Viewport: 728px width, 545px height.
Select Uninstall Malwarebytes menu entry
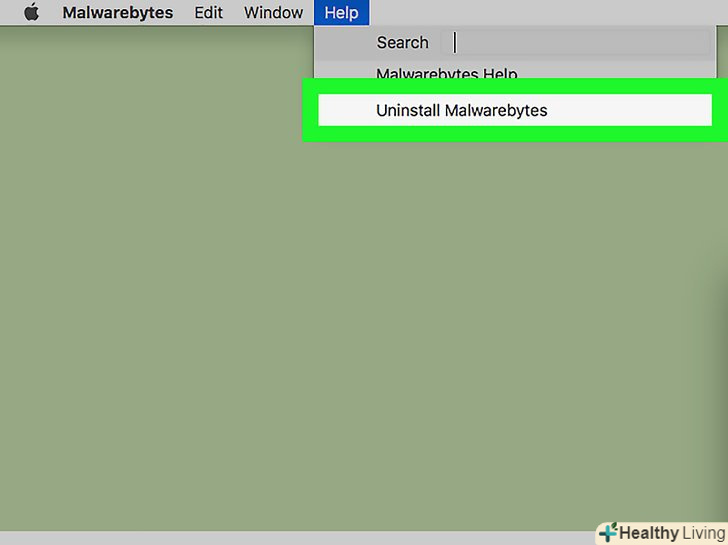coord(515,110)
